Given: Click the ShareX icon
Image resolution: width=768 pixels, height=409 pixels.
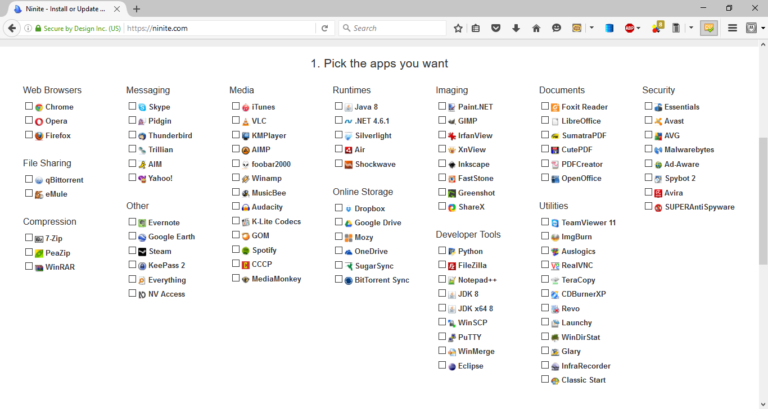Looking at the screenshot, I should [452, 207].
